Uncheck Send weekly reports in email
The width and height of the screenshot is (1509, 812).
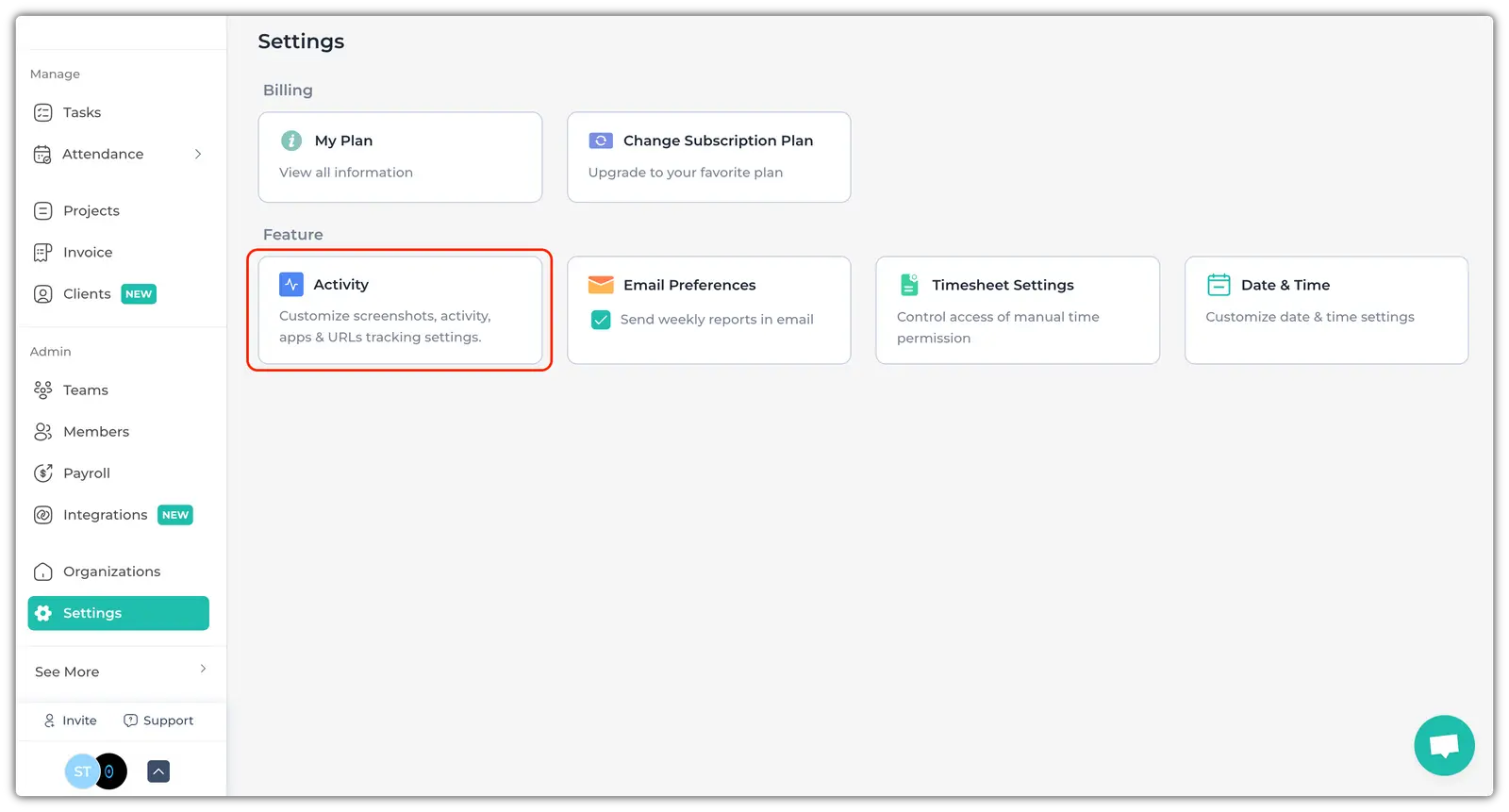click(x=601, y=320)
